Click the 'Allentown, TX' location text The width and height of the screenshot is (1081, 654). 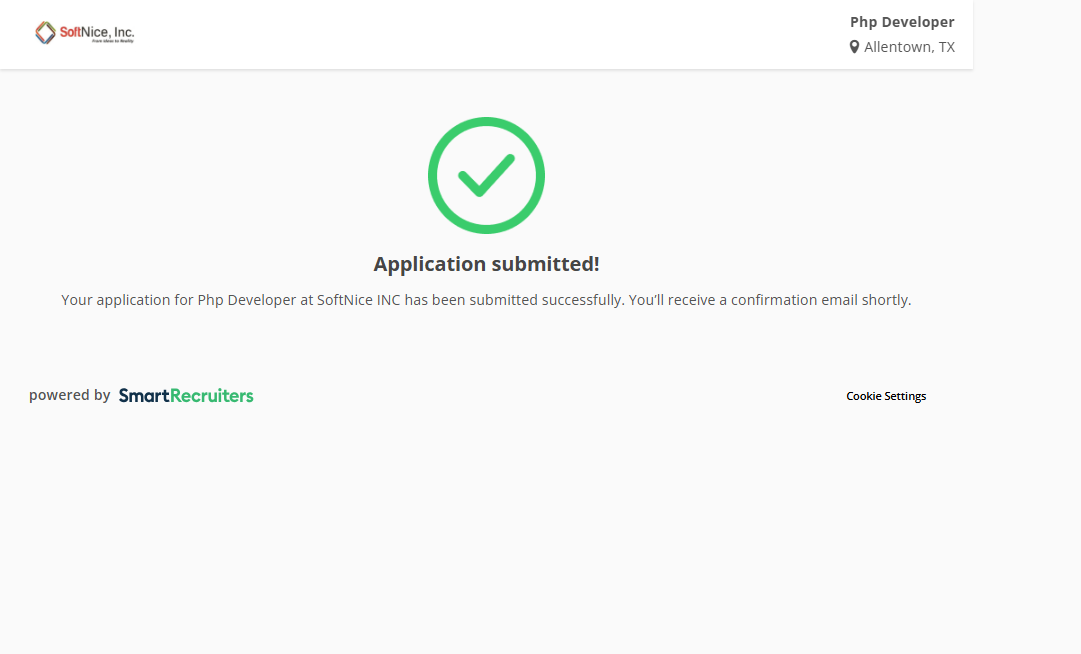tap(909, 47)
